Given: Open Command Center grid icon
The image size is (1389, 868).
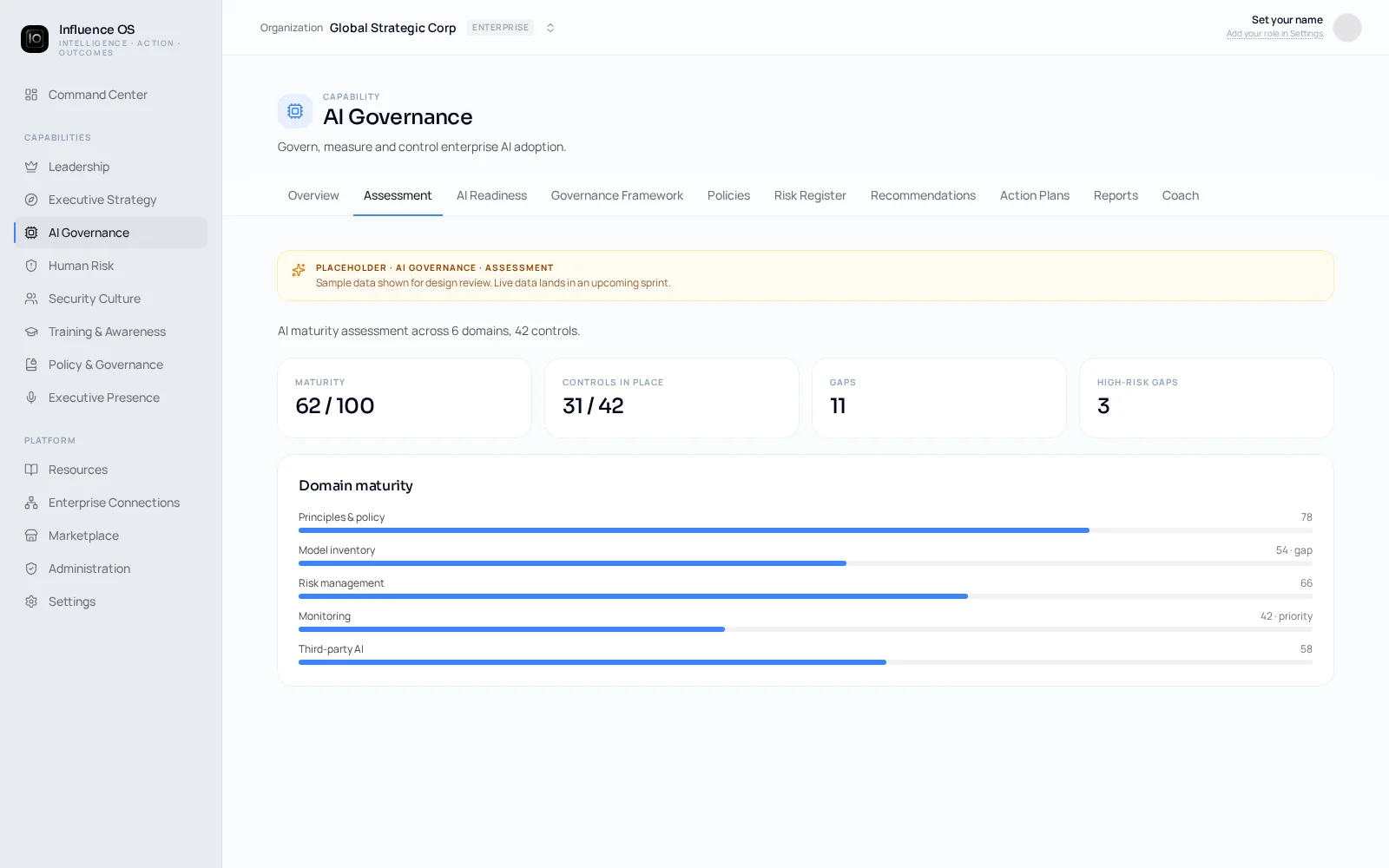Looking at the screenshot, I should click(31, 95).
